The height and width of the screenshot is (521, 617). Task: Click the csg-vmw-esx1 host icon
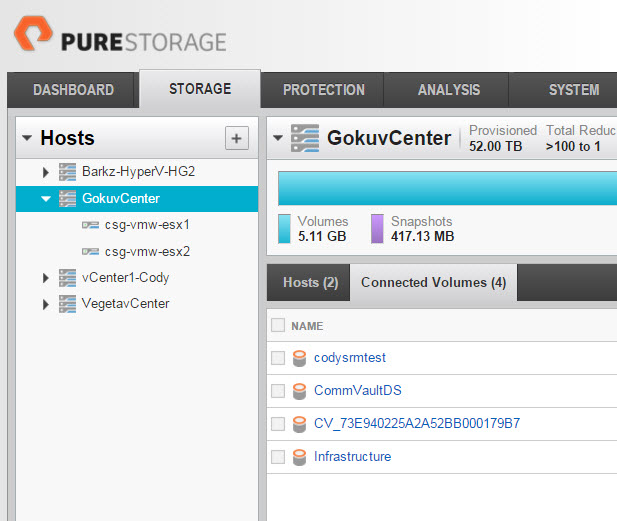point(90,225)
